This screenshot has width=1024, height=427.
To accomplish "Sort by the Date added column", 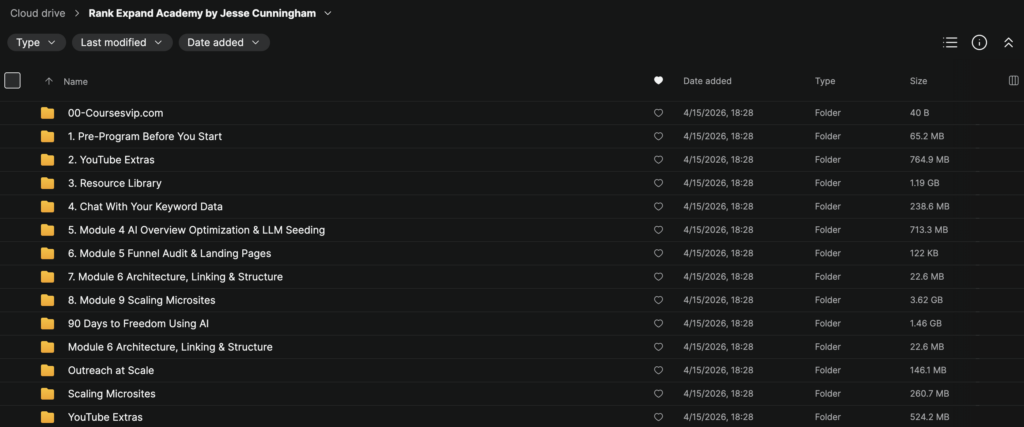I will click(x=707, y=81).
